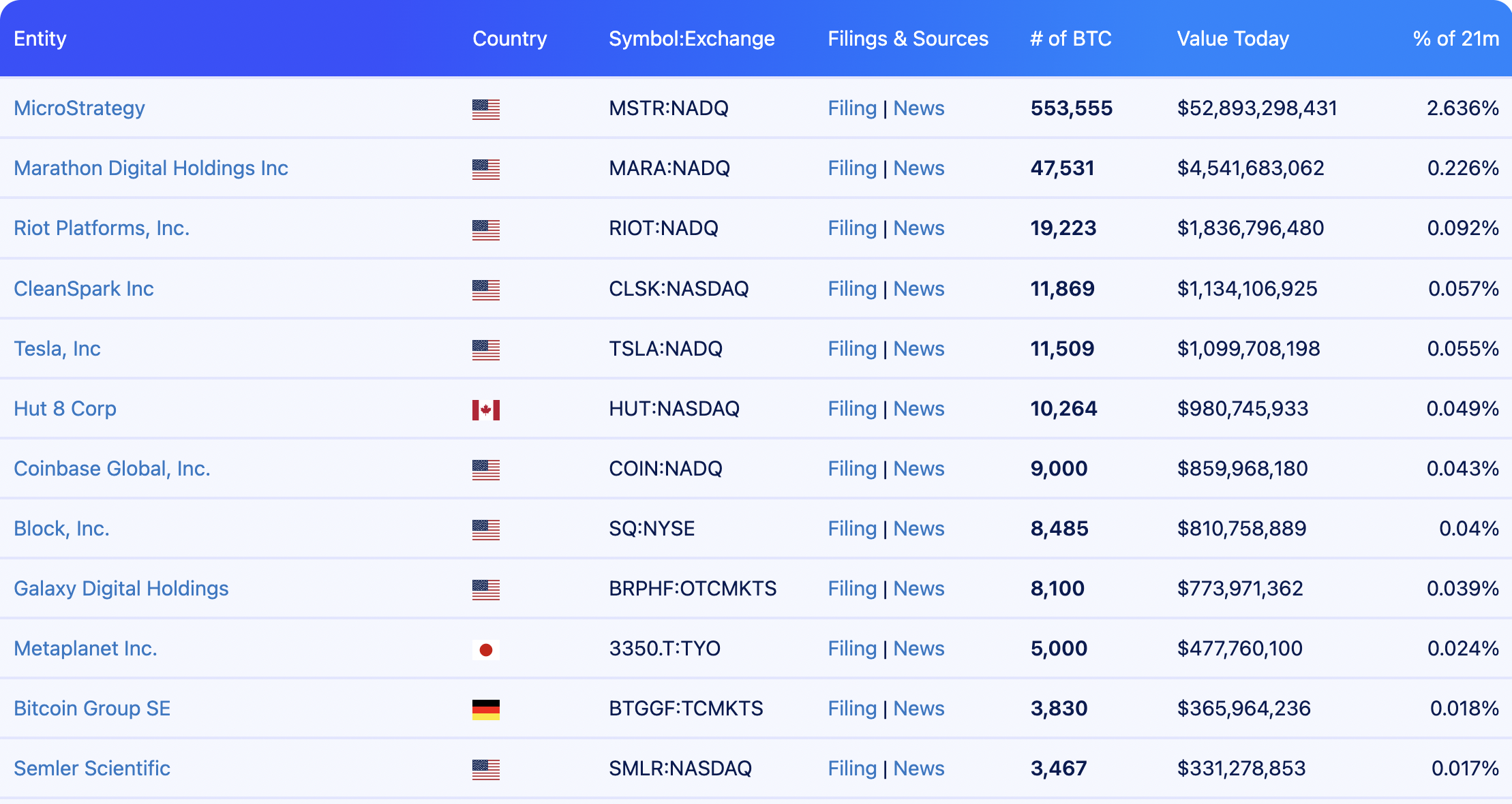The image size is (1512, 804).
Task: Open the Filing link for Marathon Digital
Action: (852, 168)
